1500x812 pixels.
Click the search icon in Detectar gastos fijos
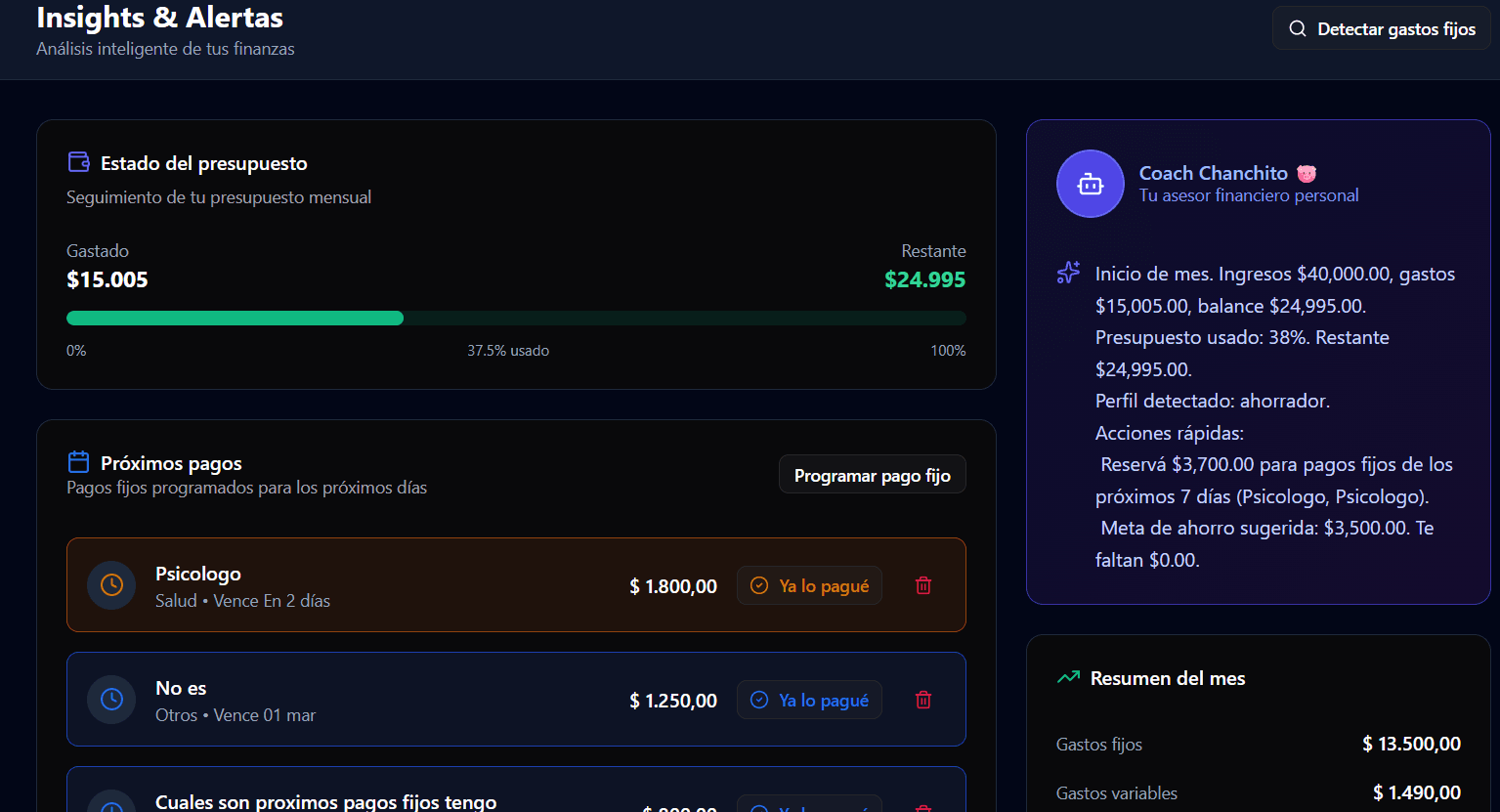[1297, 29]
